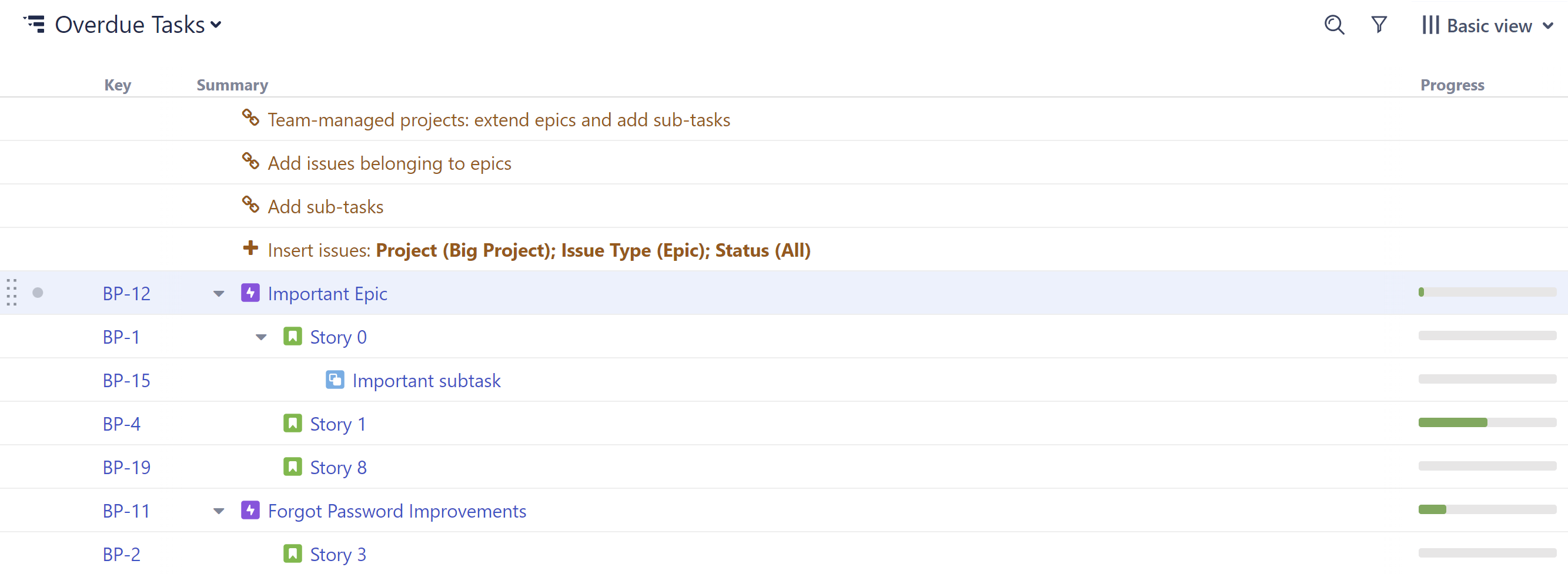Click the link icon before Add sub-tasks
The height and width of the screenshot is (574, 1568).
250,206
